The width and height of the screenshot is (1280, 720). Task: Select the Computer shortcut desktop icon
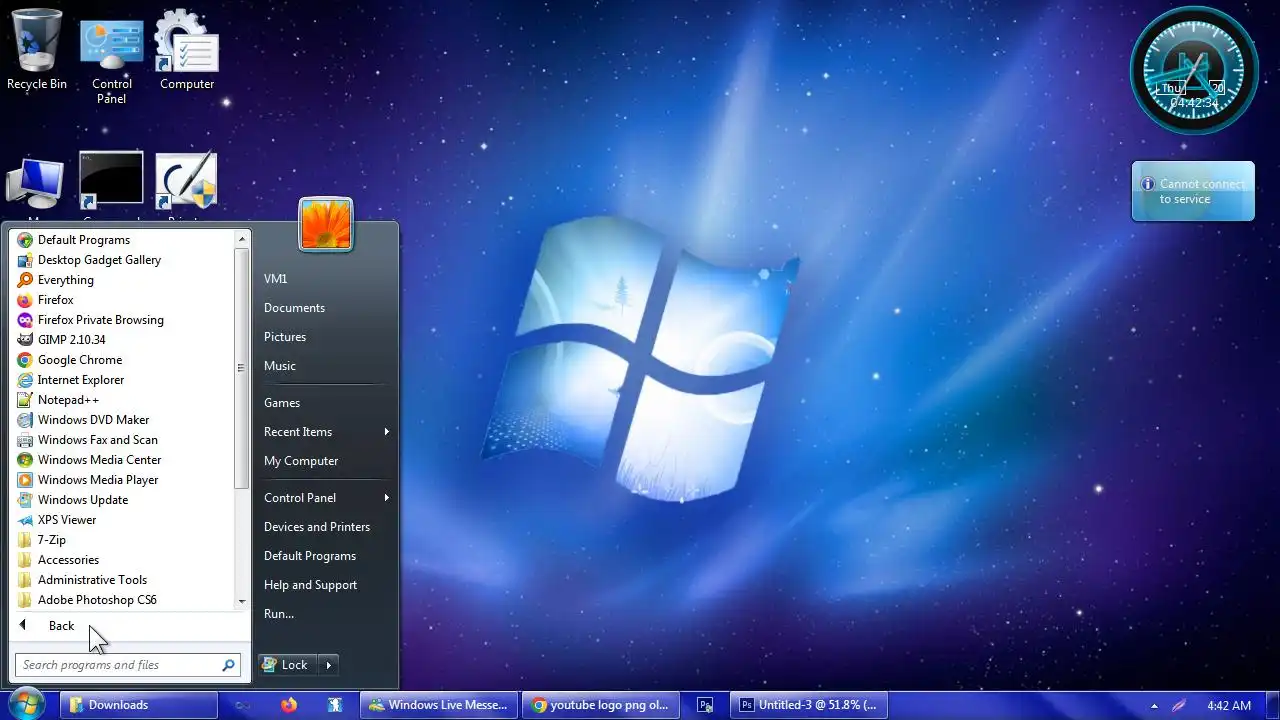(x=187, y=49)
